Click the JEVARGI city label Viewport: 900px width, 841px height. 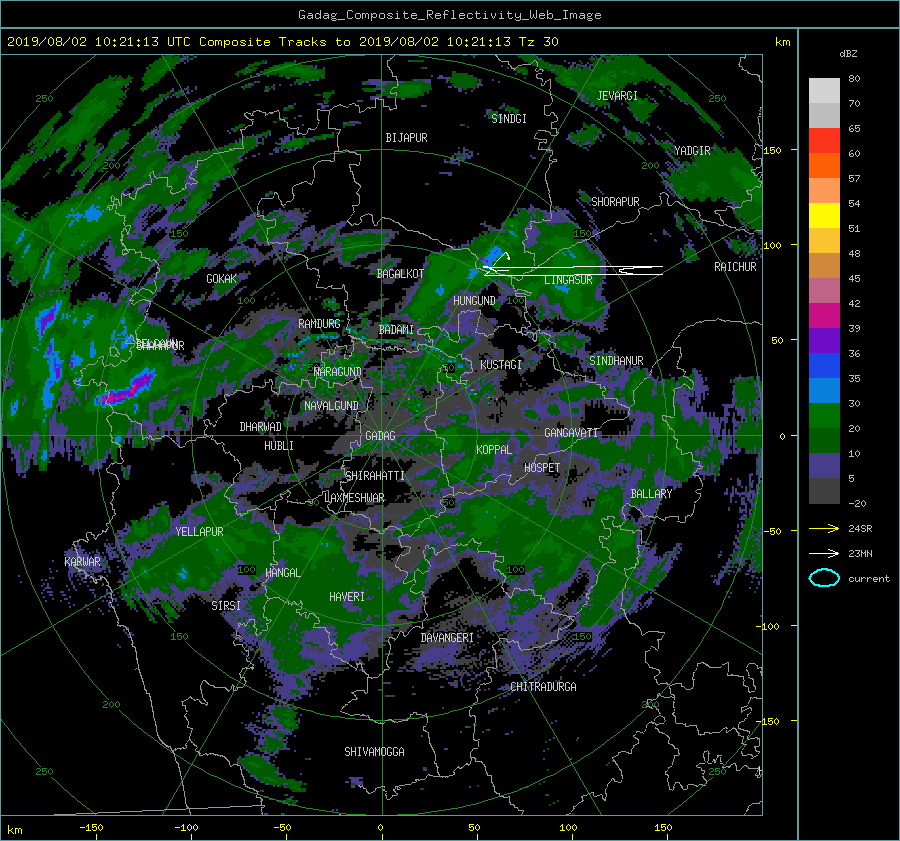click(x=617, y=96)
